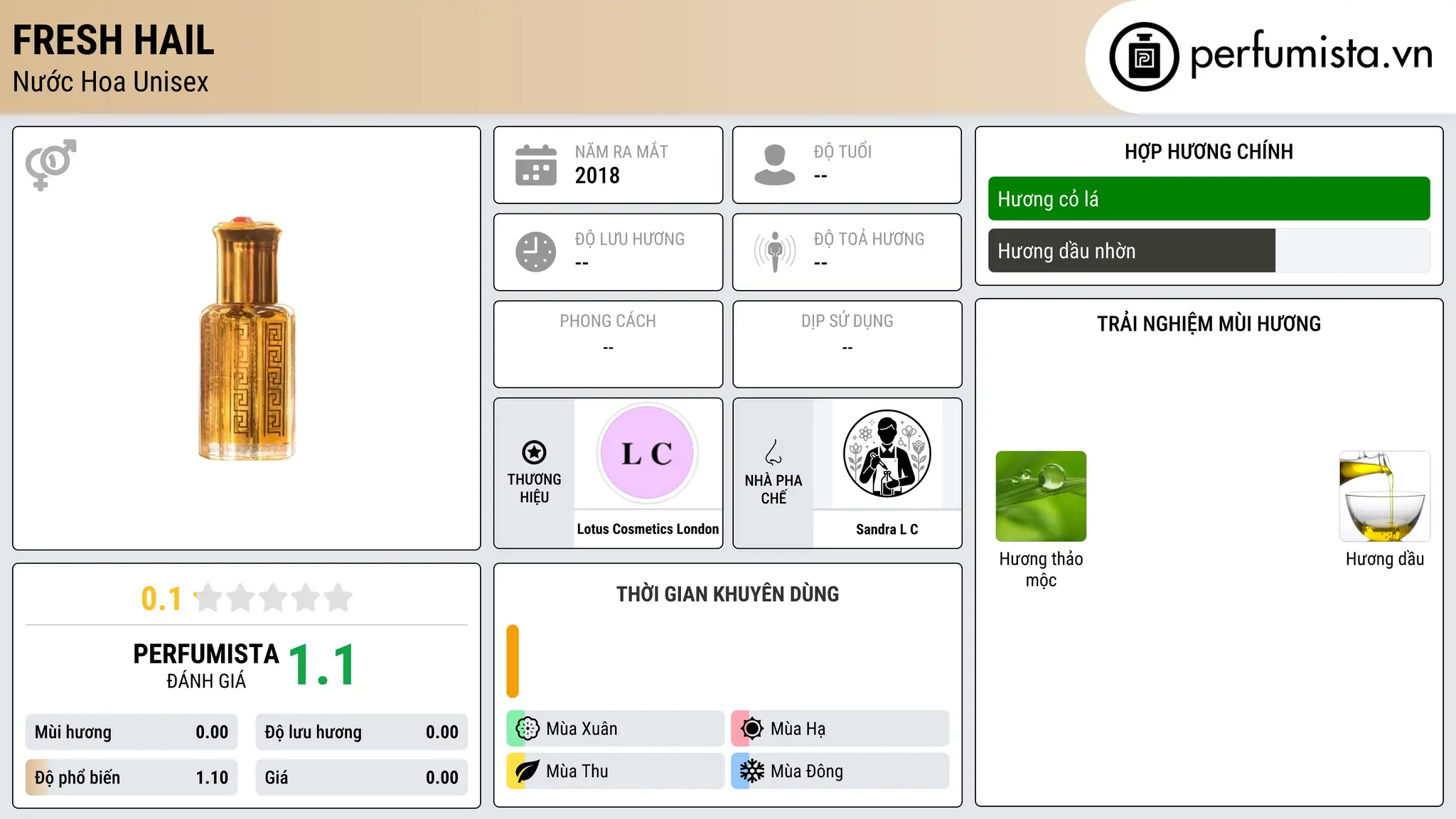Click the THỜI GIAN KHUYÊN DÙNG heading
The width and height of the screenshot is (1456, 819).
coord(727,594)
